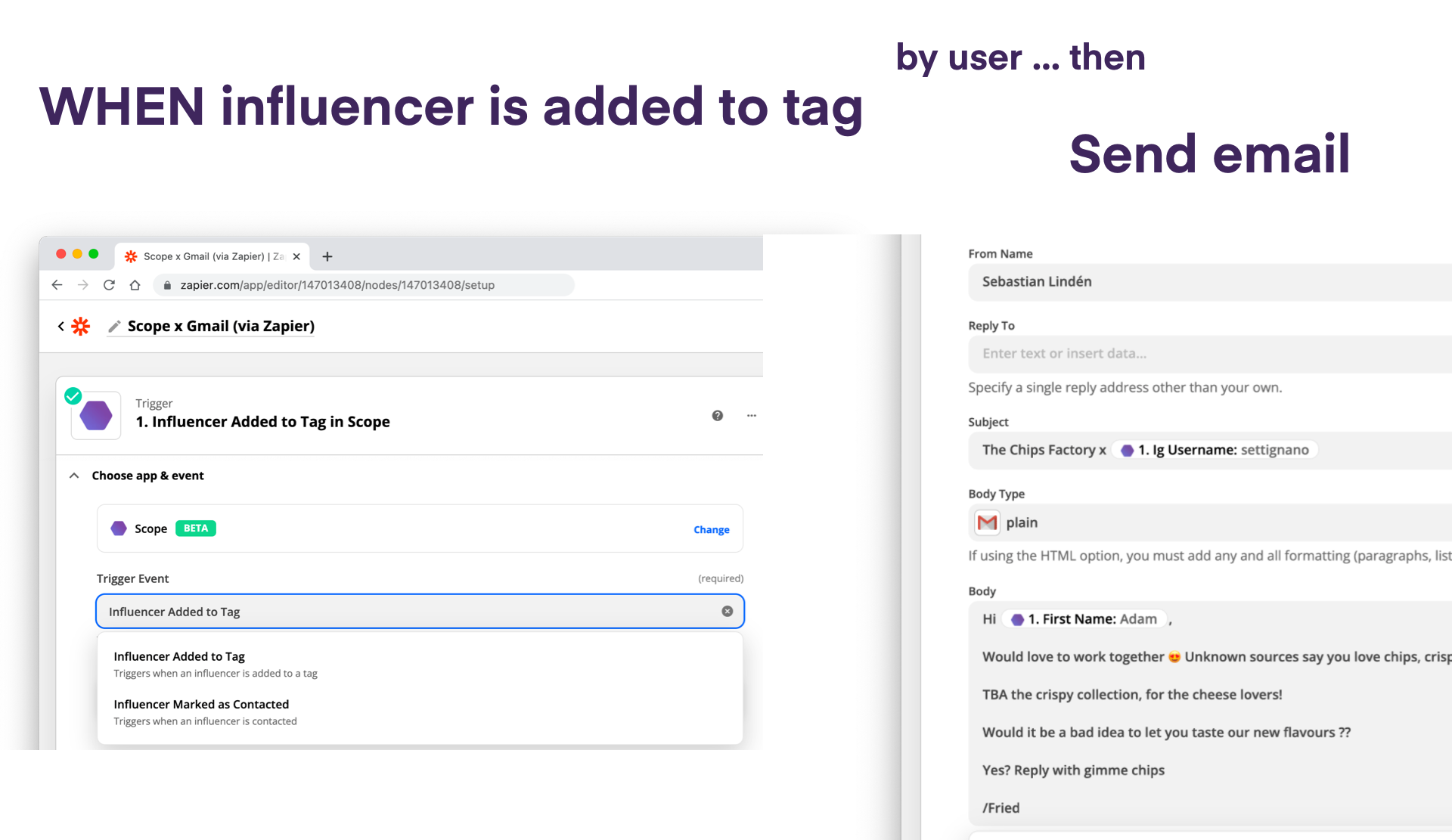Open a new browser tab with plus

click(x=327, y=256)
